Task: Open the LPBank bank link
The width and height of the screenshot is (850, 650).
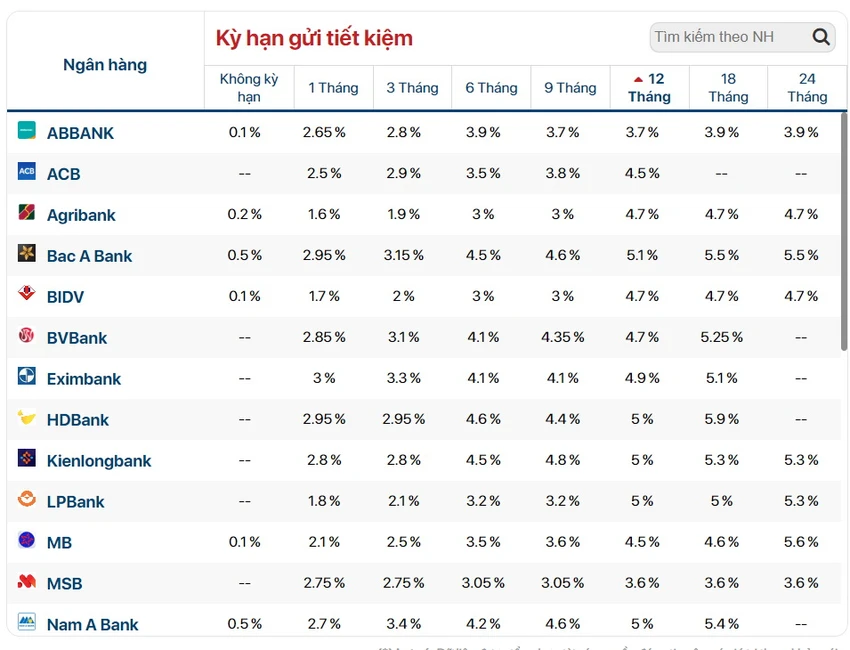Action: (75, 501)
